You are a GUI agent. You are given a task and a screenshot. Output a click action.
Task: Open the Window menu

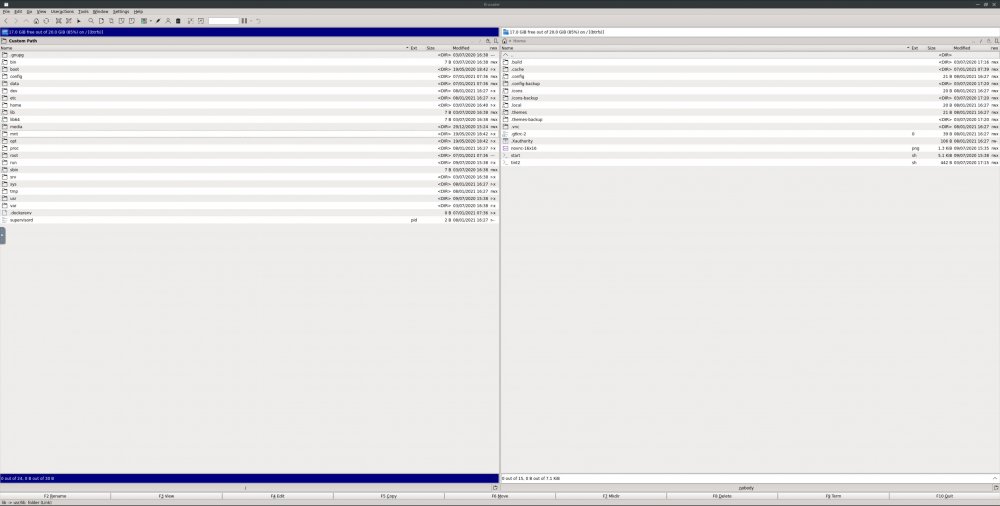100,11
